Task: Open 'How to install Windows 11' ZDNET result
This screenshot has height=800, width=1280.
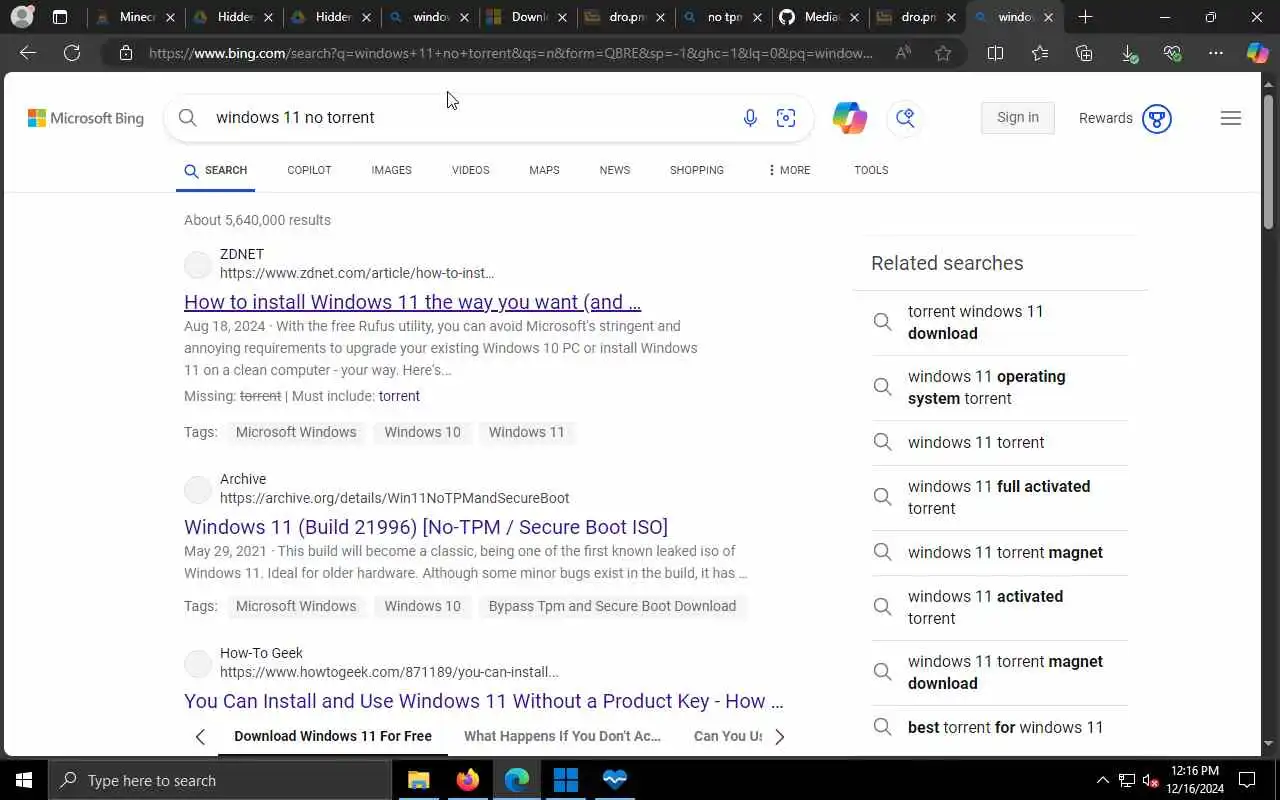Action: [412, 302]
